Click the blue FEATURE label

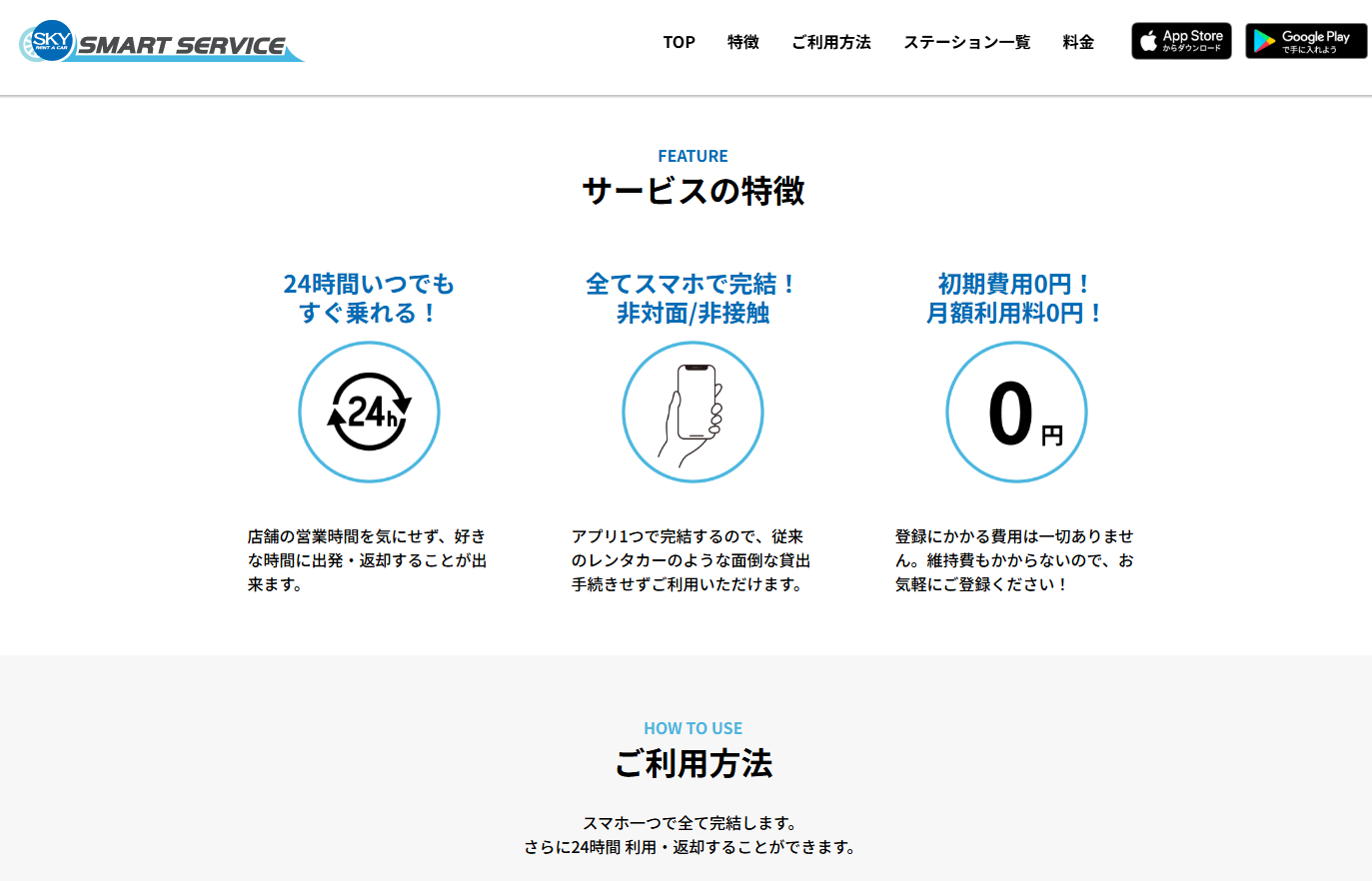point(692,156)
